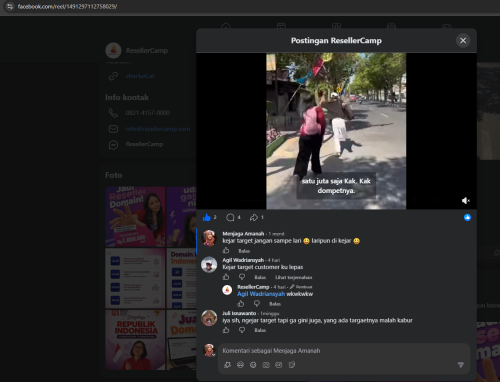
Task: Click the leftmost icon in the comment box toolbar
Action: tap(227, 365)
